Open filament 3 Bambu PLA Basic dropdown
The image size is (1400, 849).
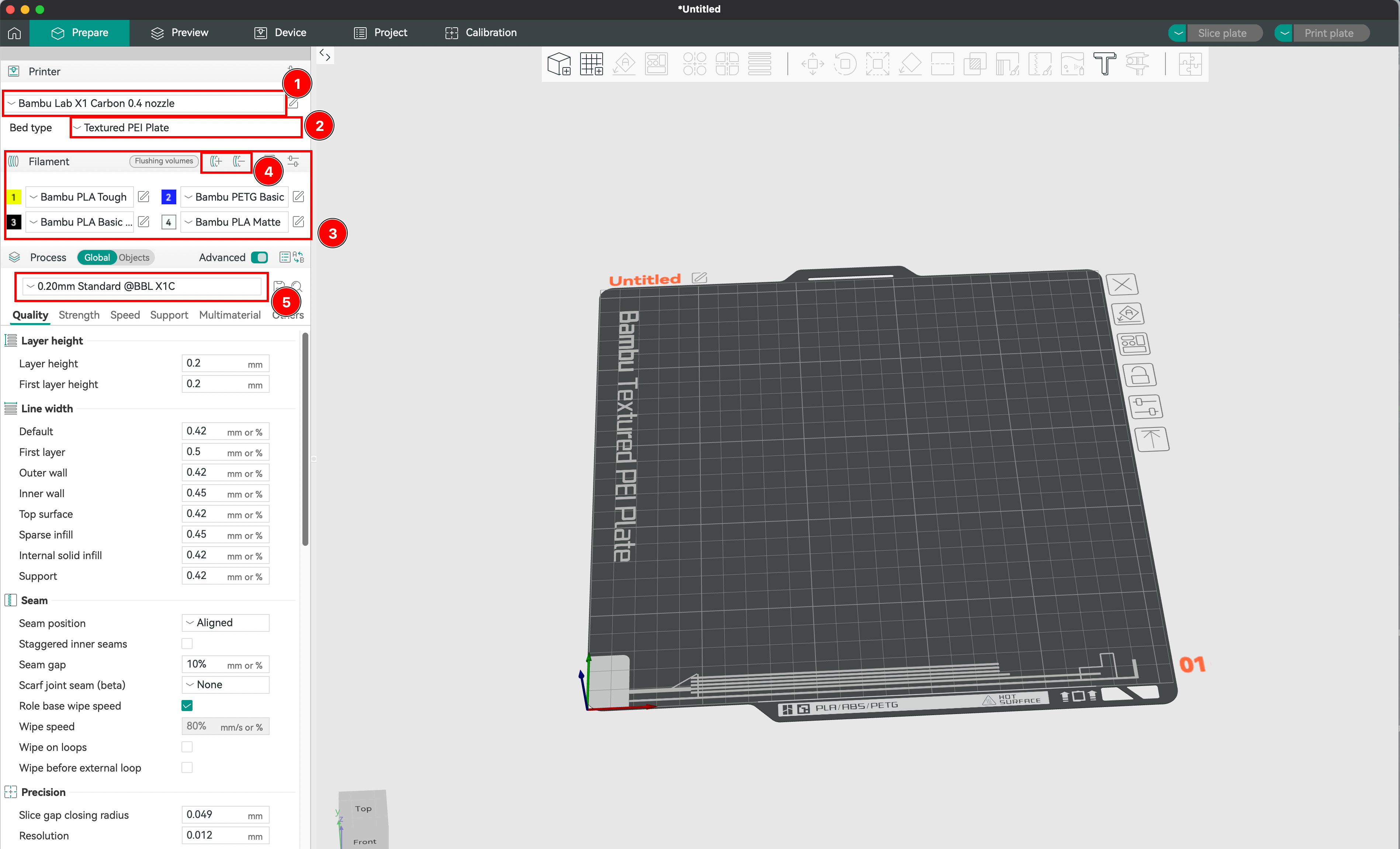[80, 222]
